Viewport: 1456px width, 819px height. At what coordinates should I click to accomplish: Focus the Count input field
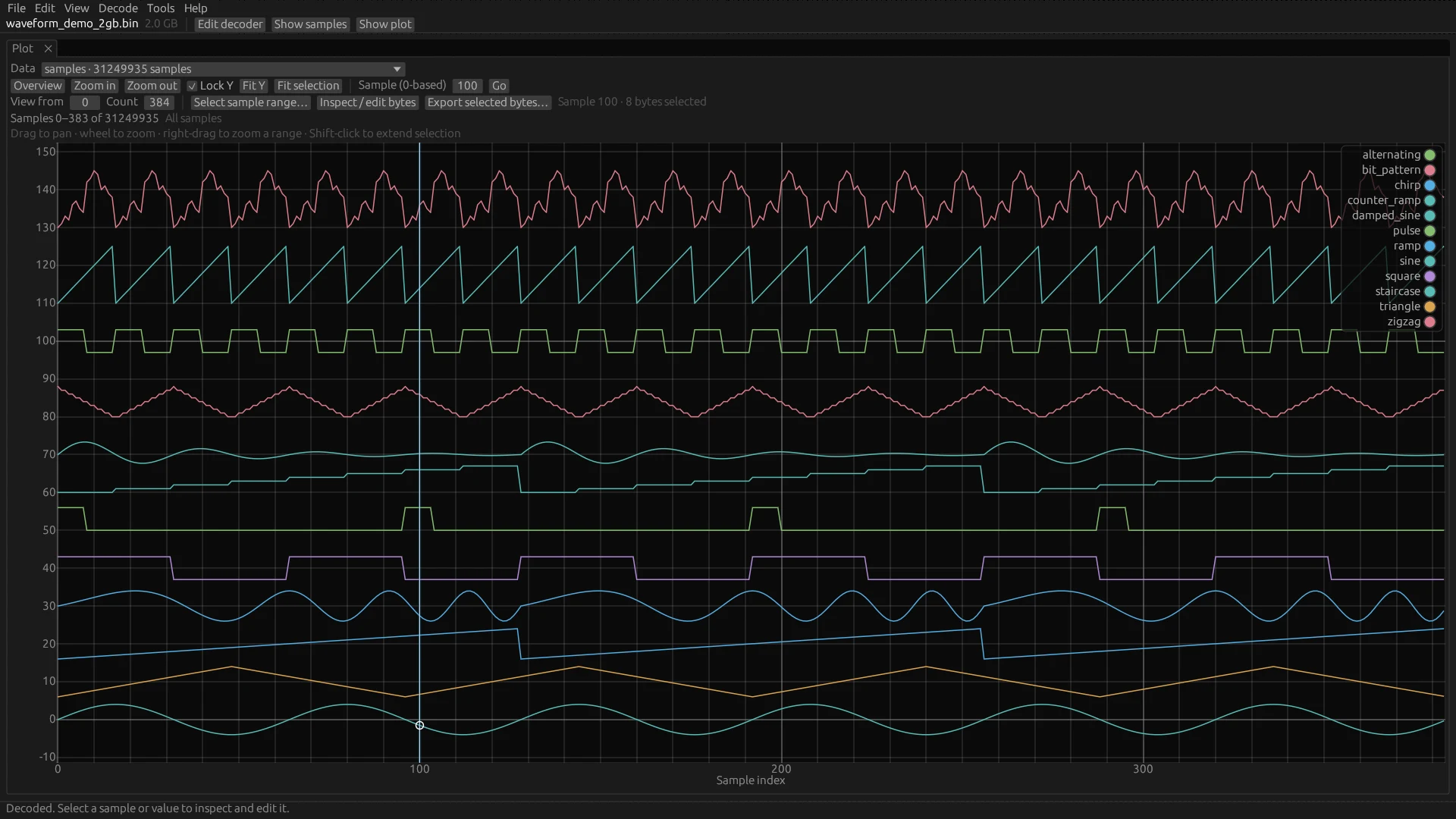click(x=159, y=102)
